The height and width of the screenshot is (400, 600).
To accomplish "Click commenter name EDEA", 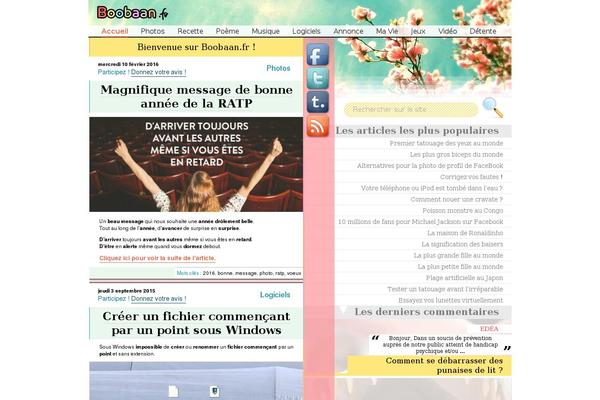I will click(x=489, y=329).
